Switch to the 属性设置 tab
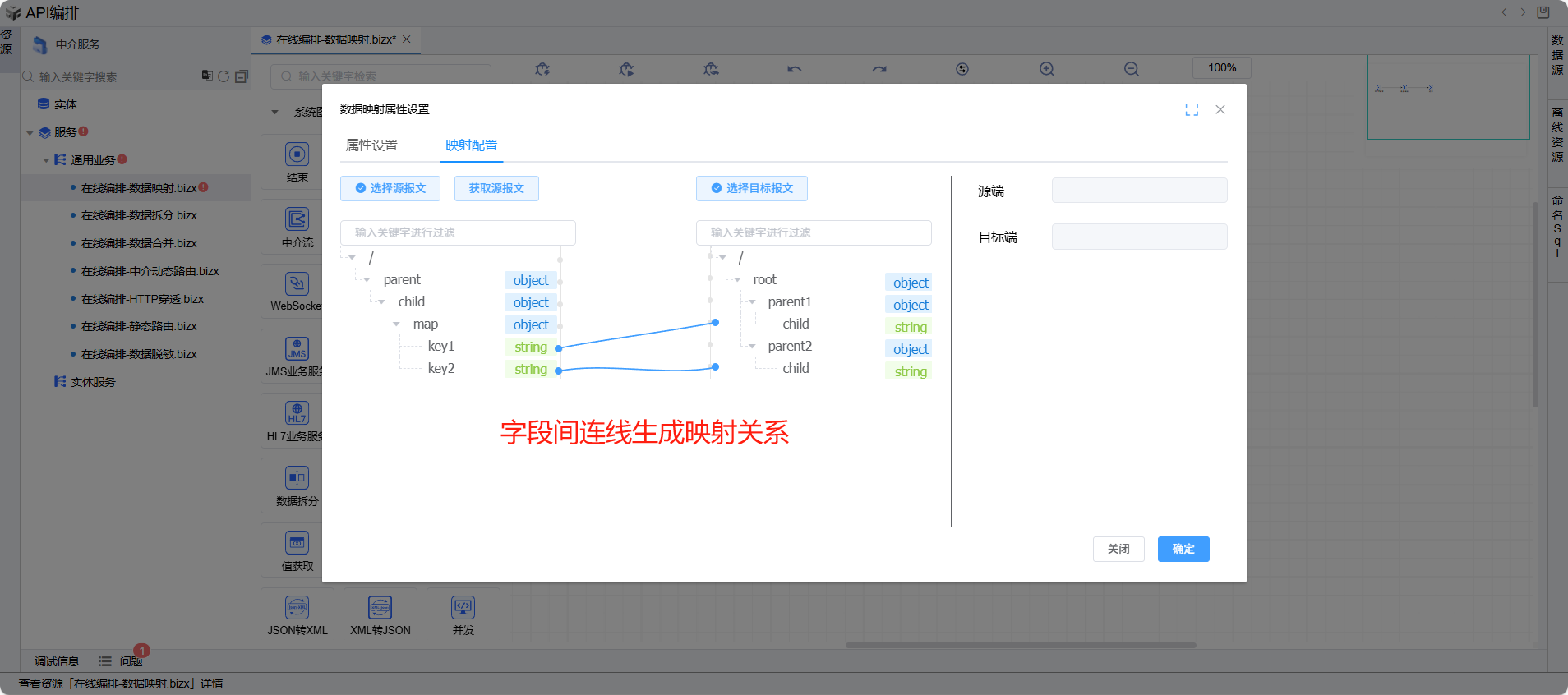This screenshot has height=695, width=1568. coord(371,145)
